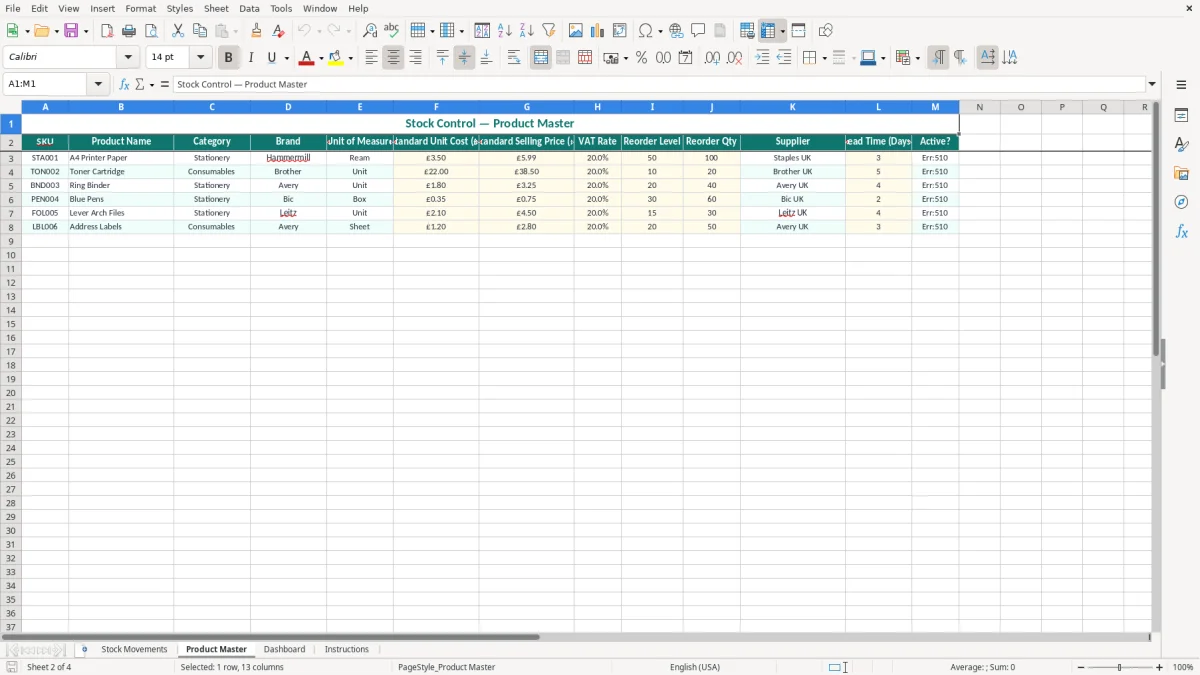Image resolution: width=1200 pixels, height=675 pixels.
Task: Toggle Wrap Text
Action: click(x=514, y=58)
